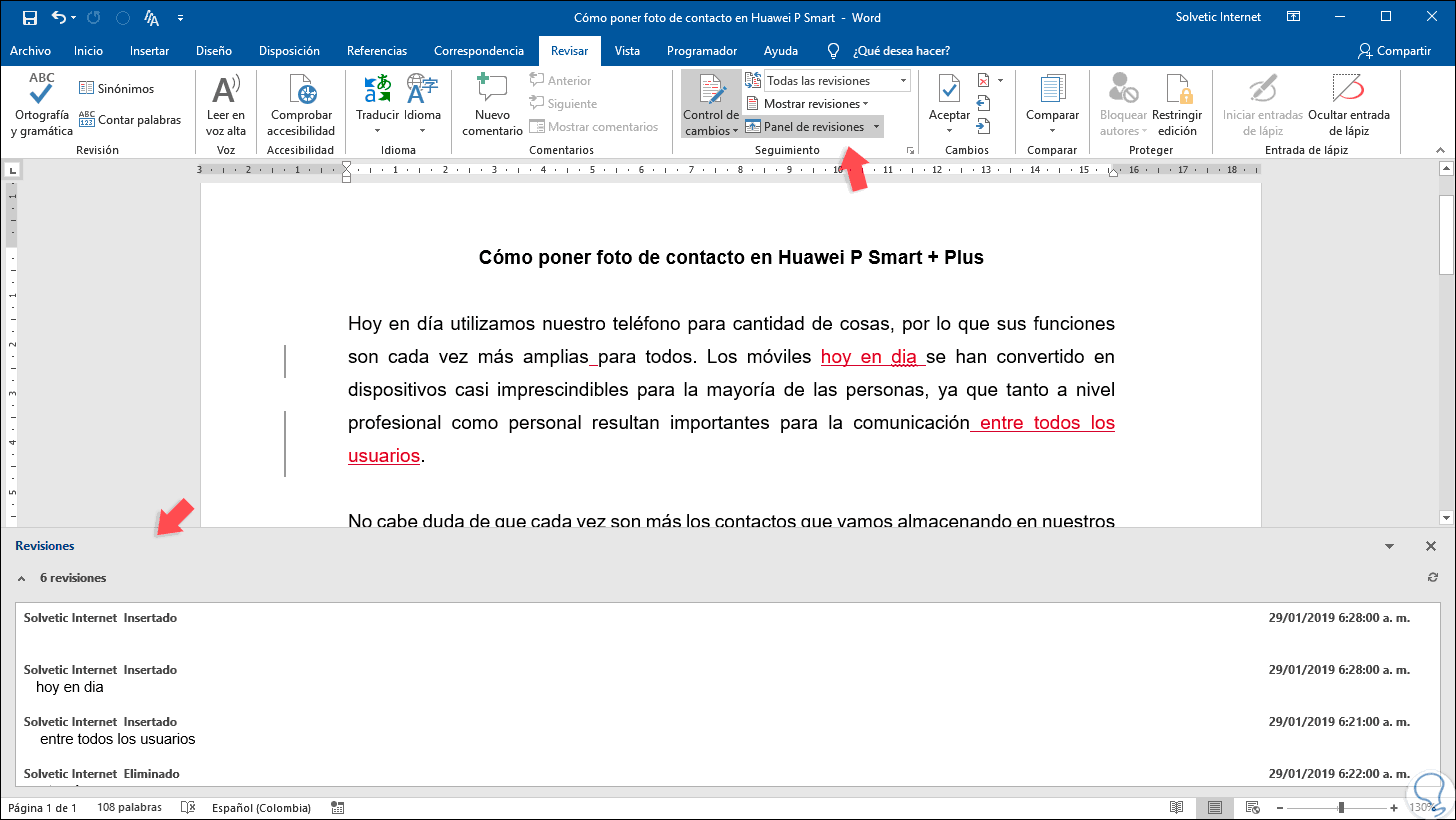This screenshot has width=1456, height=820.
Task: Open the Comparar documents tool
Action: pos(1052,105)
